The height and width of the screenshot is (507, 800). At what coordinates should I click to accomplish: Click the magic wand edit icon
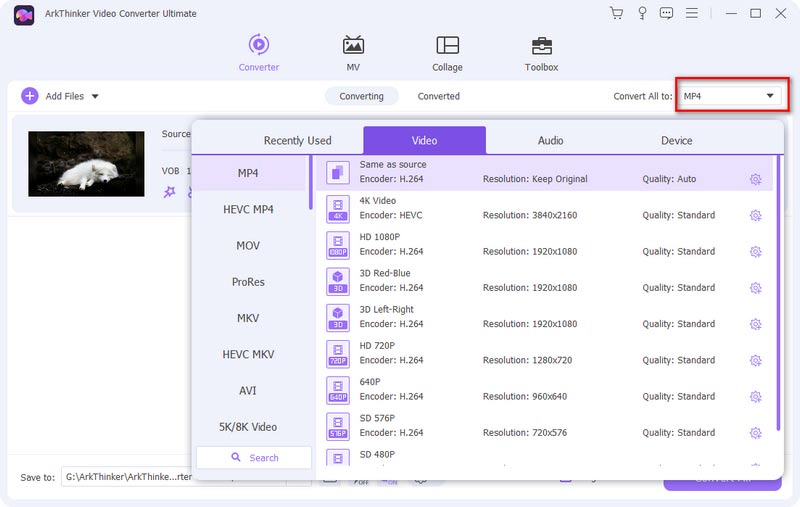pos(169,192)
